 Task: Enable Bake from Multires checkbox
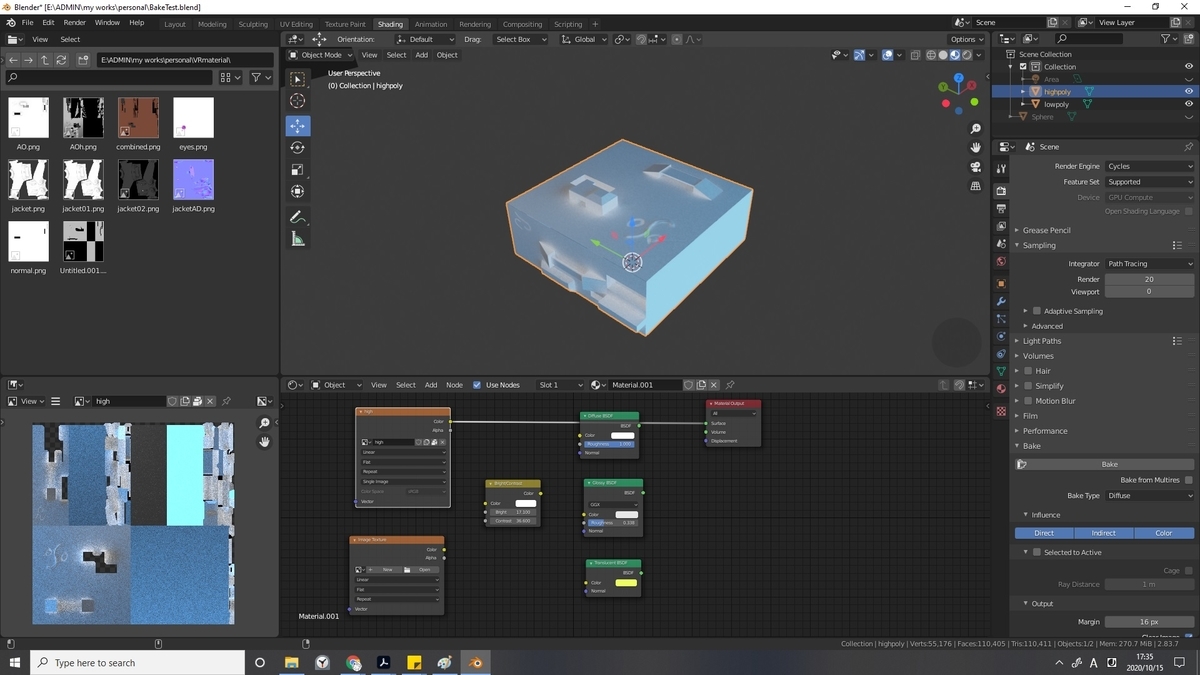click(x=1188, y=480)
